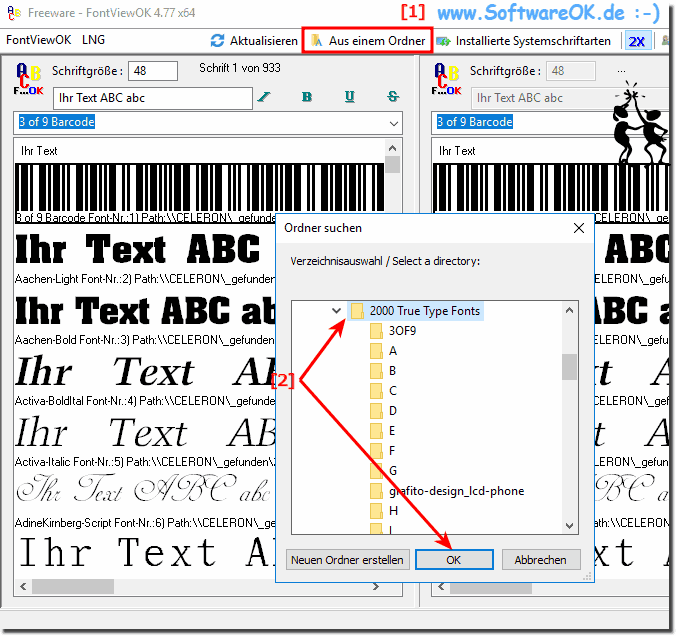Image resolution: width=676 pixels, height=636 pixels.
Task: Click left font list scroll up arrow
Action: [392, 148]
